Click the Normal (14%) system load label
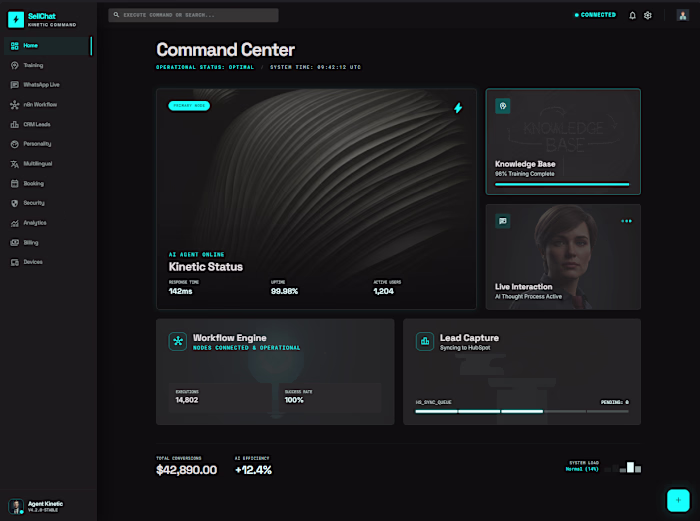Screen dimensions: 700x521 (x=582, y=469)
